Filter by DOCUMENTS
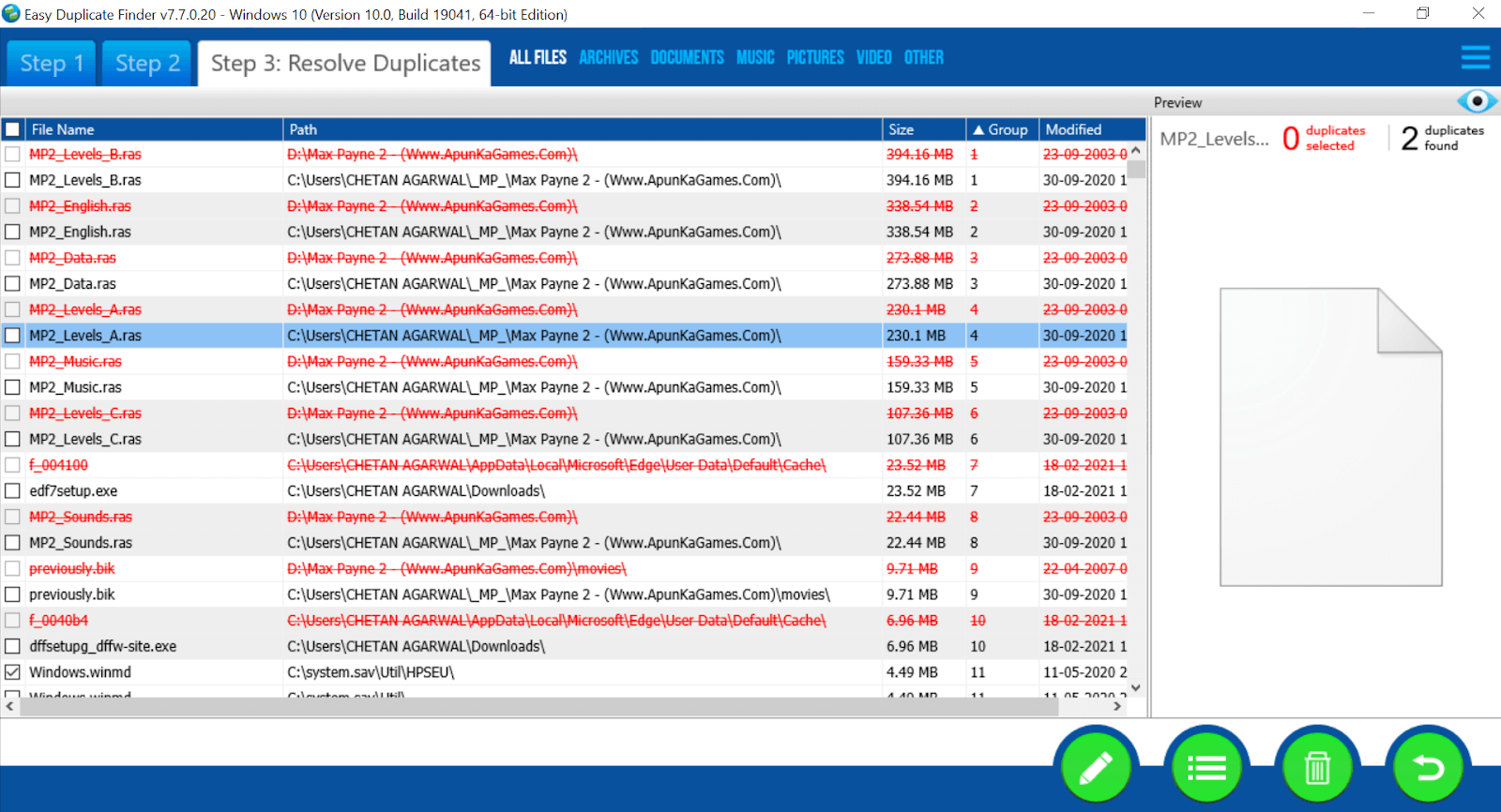Screen dimensions: 1501x812 coord(687,57)
